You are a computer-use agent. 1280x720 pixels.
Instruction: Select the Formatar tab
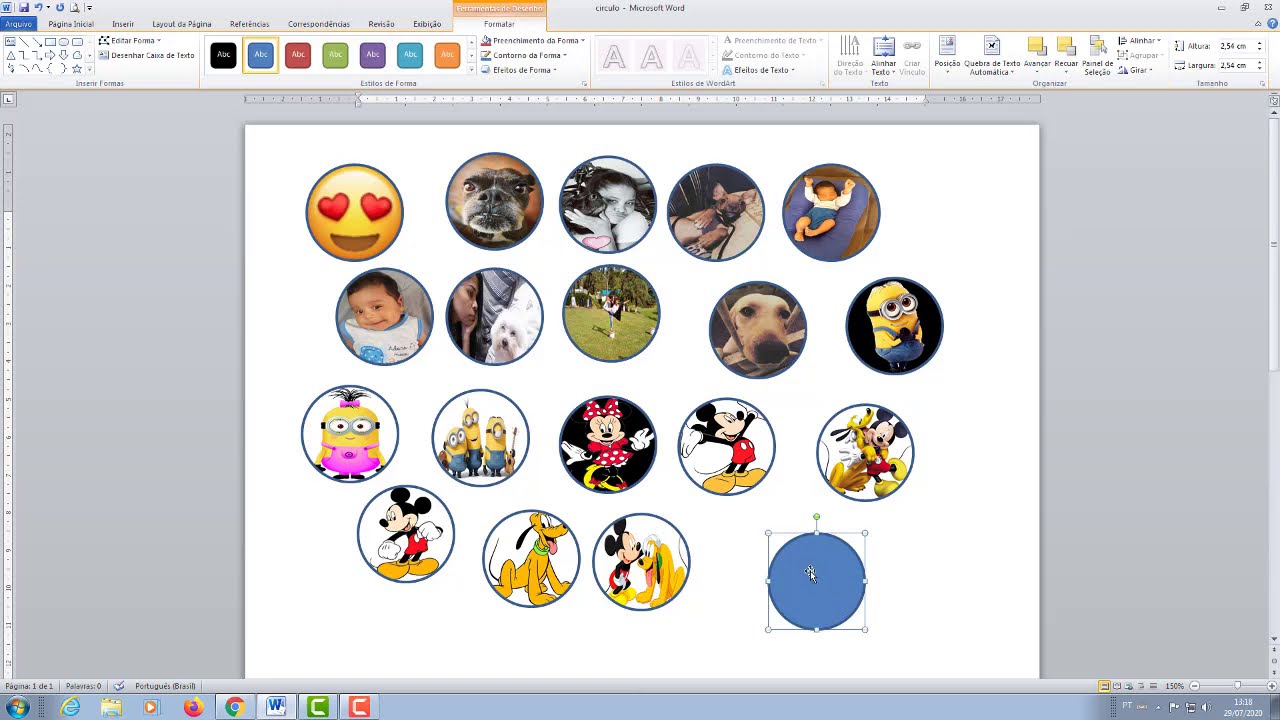point(499,24)
